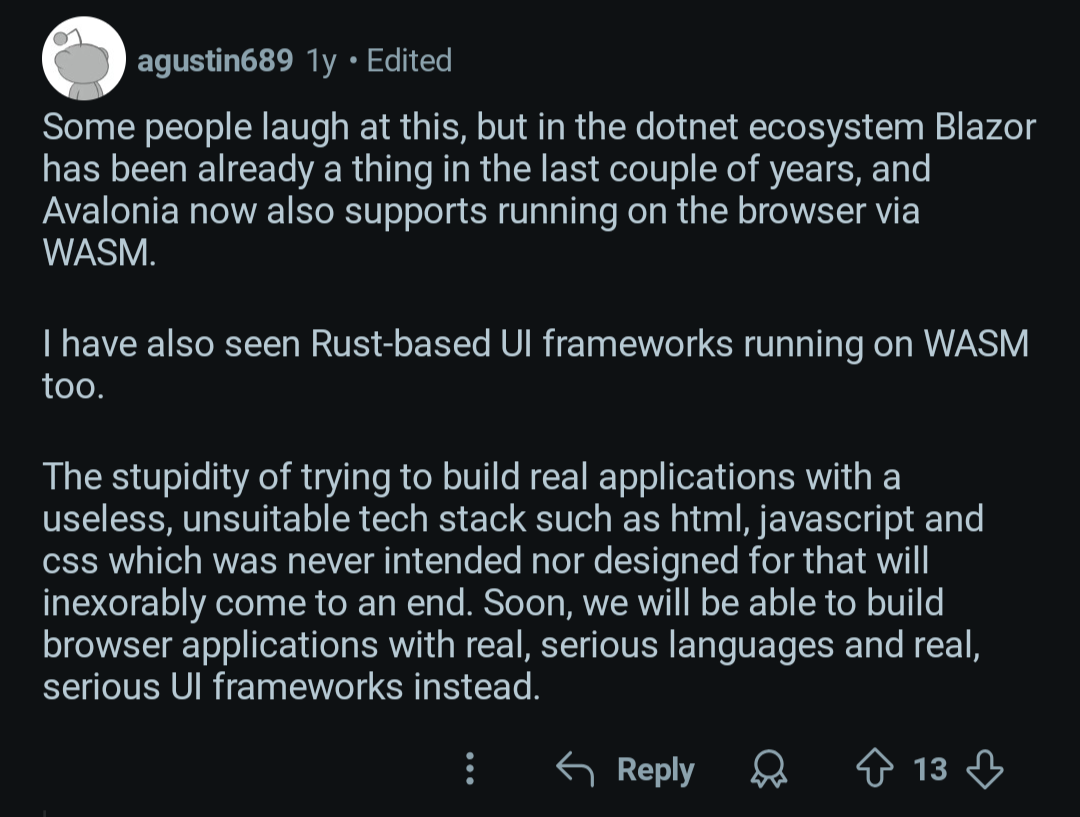This screenshot has height=817, width=1080.
Task: Click the vote count showing 13
Action: [x=930, y=769]
